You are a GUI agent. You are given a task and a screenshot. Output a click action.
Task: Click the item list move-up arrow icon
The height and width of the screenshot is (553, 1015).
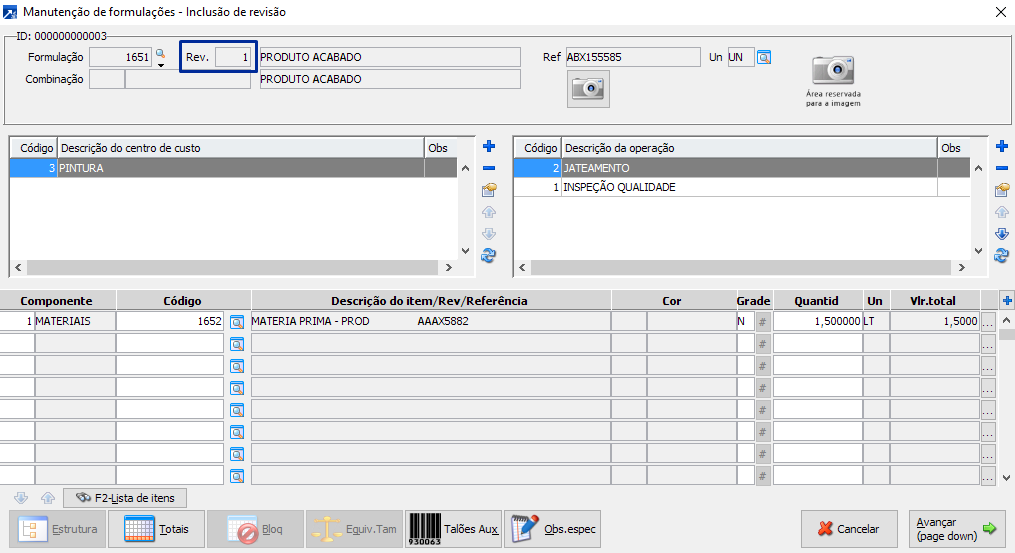click(48, 498)
